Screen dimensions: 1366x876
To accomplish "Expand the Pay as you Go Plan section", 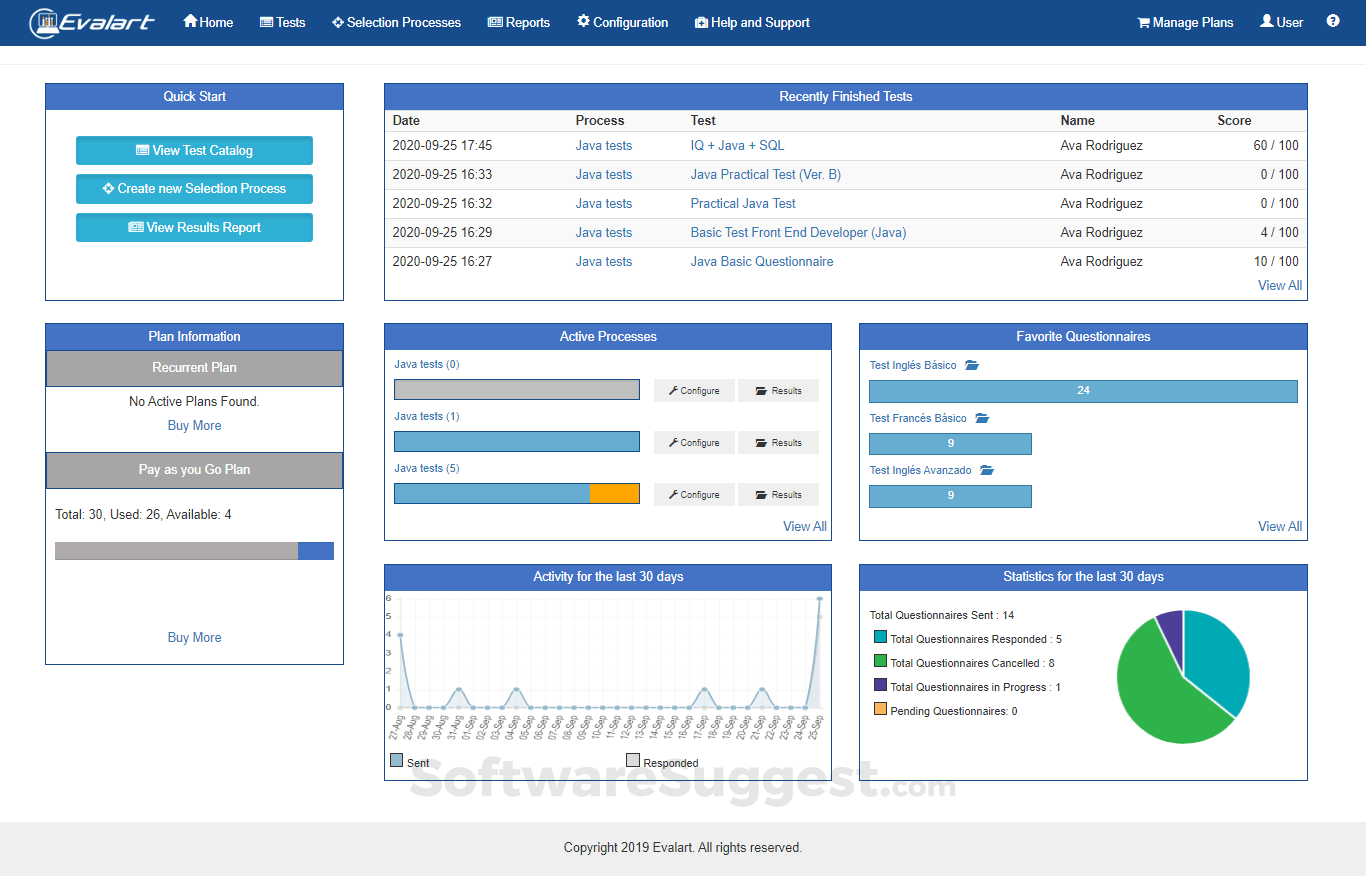I will pyautogui.click(x=194, y=470).
